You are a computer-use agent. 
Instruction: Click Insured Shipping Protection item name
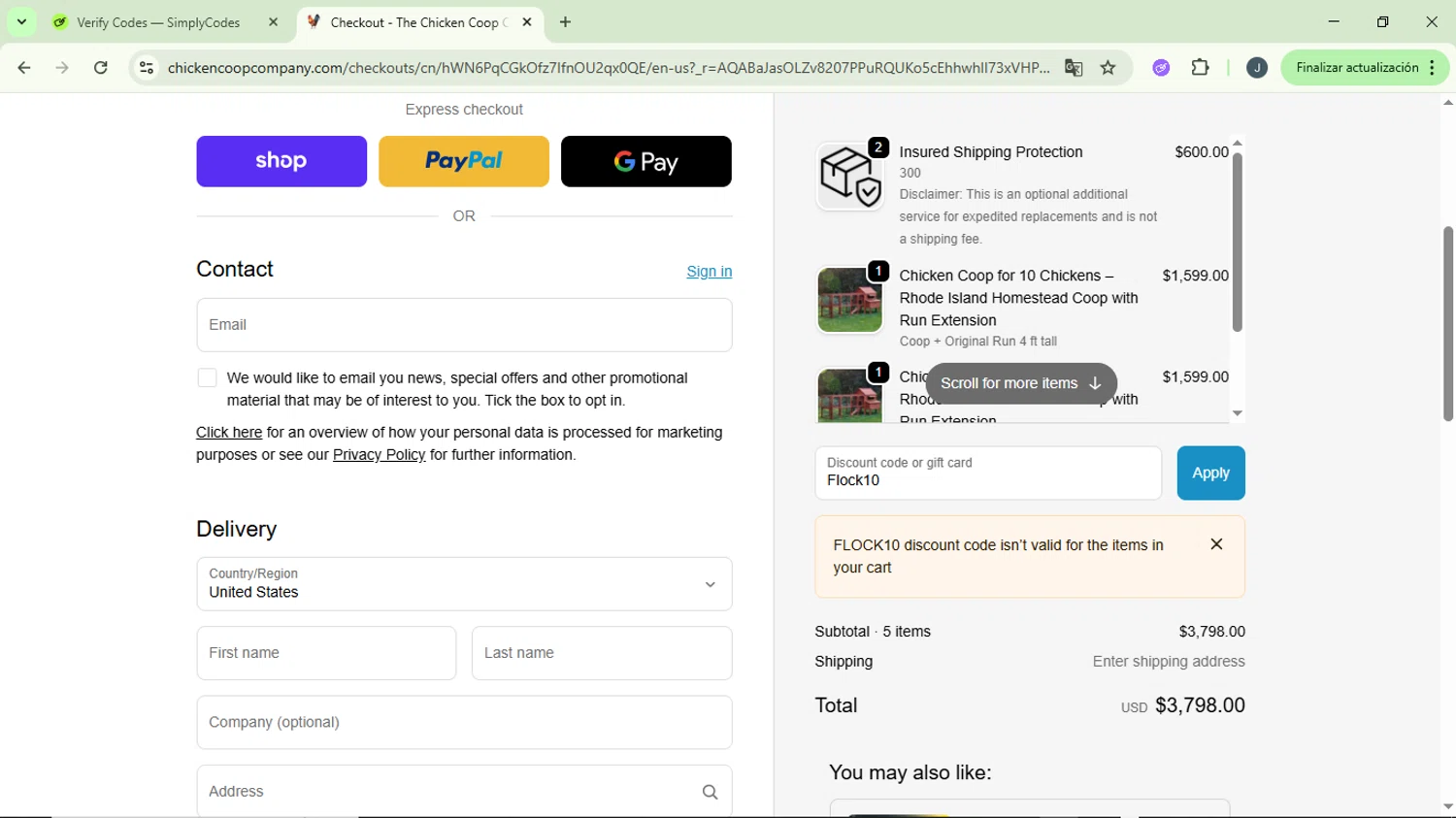coord(991,152)
